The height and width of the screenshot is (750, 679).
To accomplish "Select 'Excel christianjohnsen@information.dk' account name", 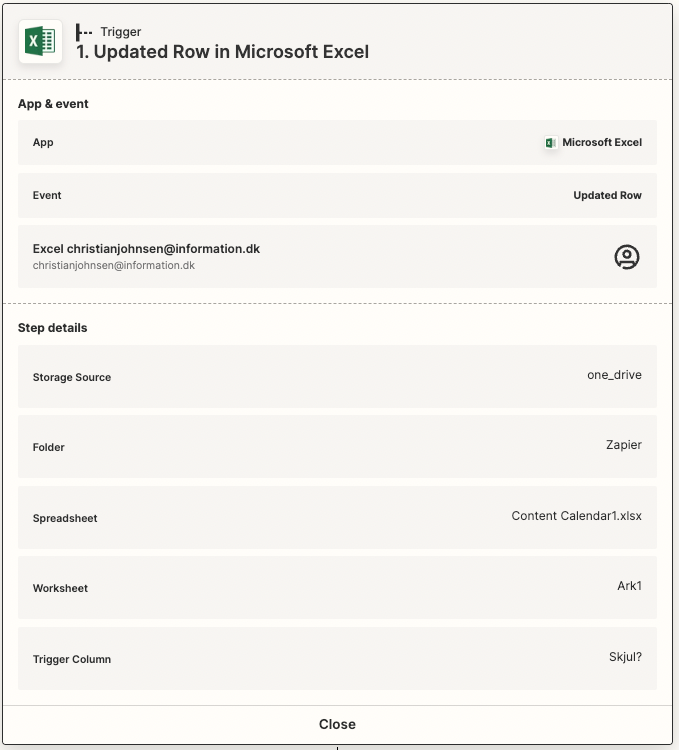I will coord(146,249).
